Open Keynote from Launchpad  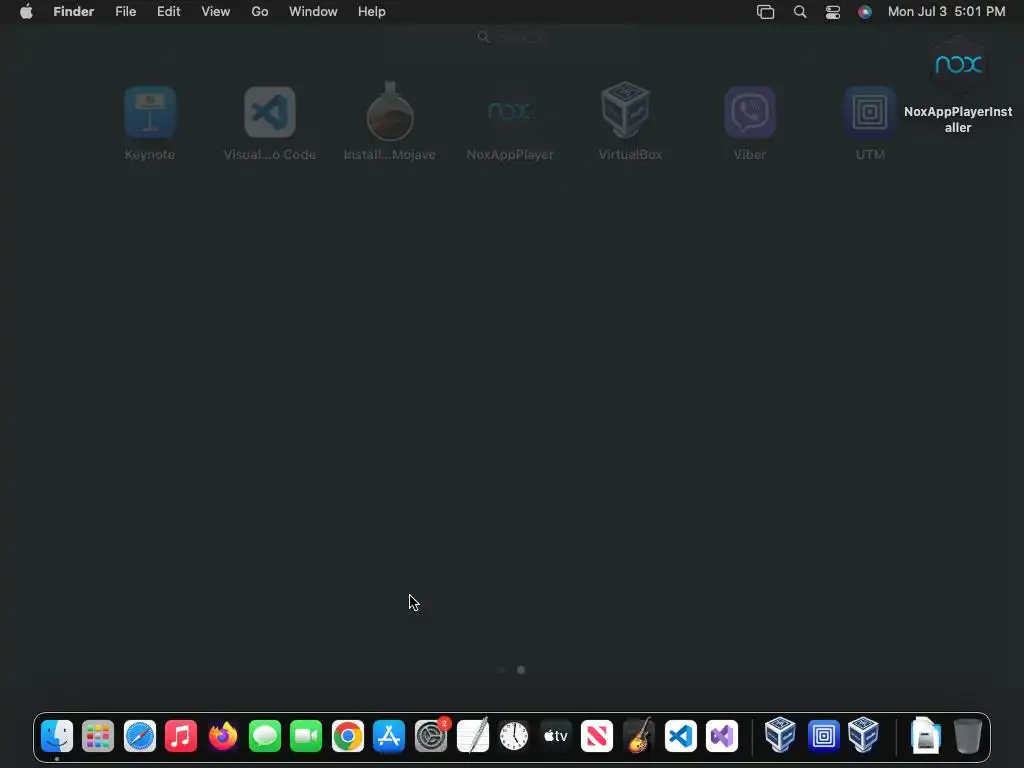[150, 112]
